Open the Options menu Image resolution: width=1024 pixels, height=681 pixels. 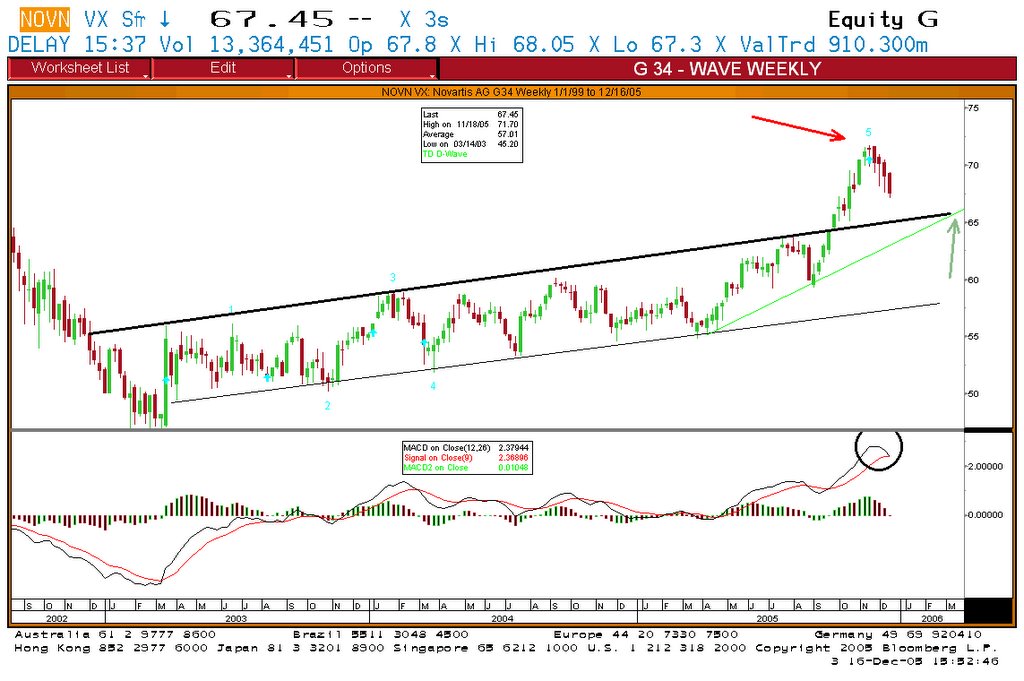tap(366, 68)
